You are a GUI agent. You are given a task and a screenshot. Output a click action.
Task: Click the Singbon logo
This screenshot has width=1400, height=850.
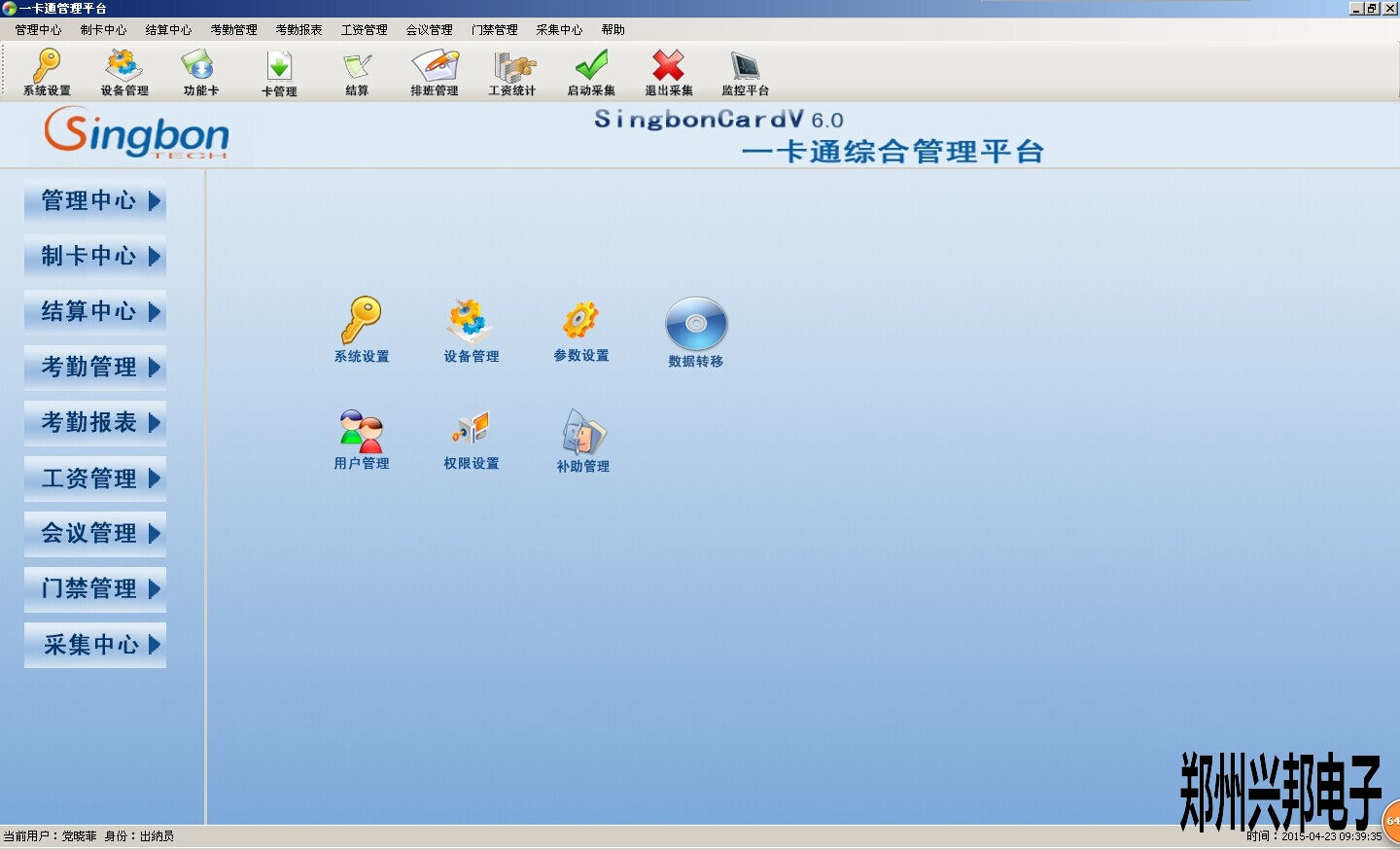point(136,133)
